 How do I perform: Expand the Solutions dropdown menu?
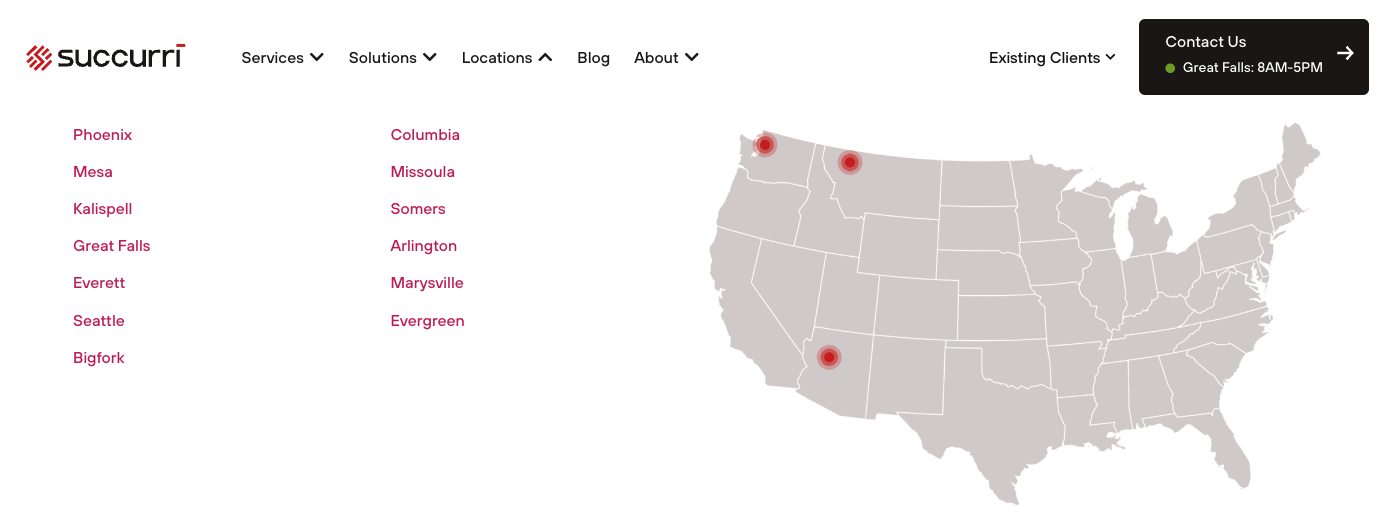coord(392,58)
